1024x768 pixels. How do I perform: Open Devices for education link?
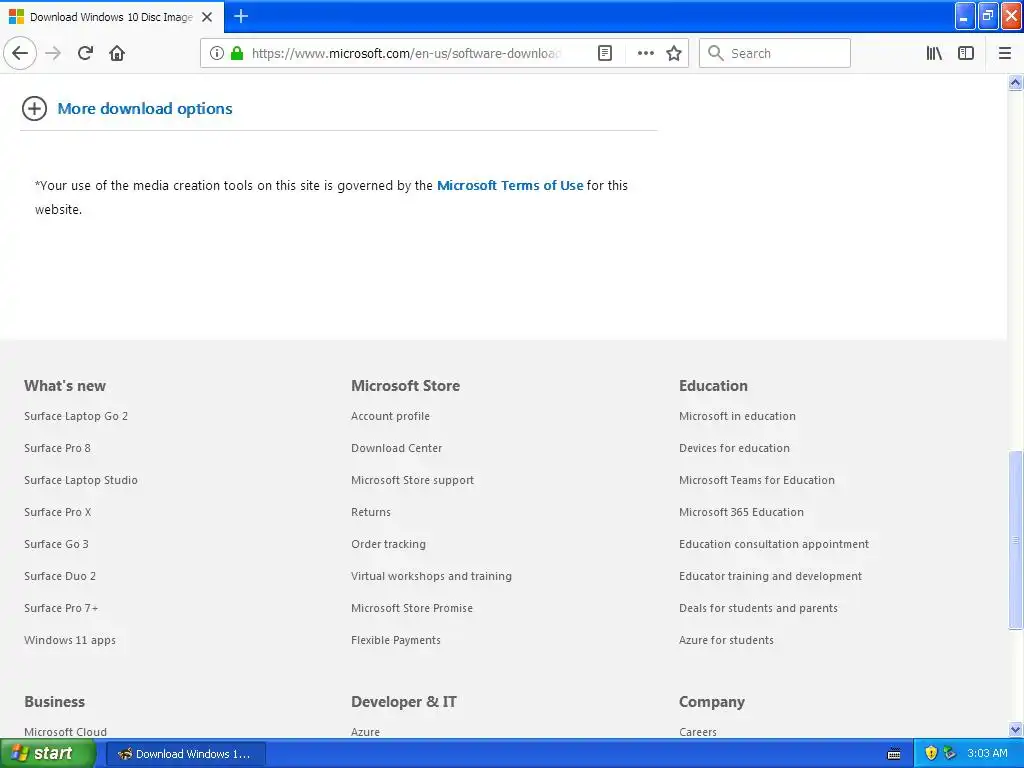tap(735, 448)
